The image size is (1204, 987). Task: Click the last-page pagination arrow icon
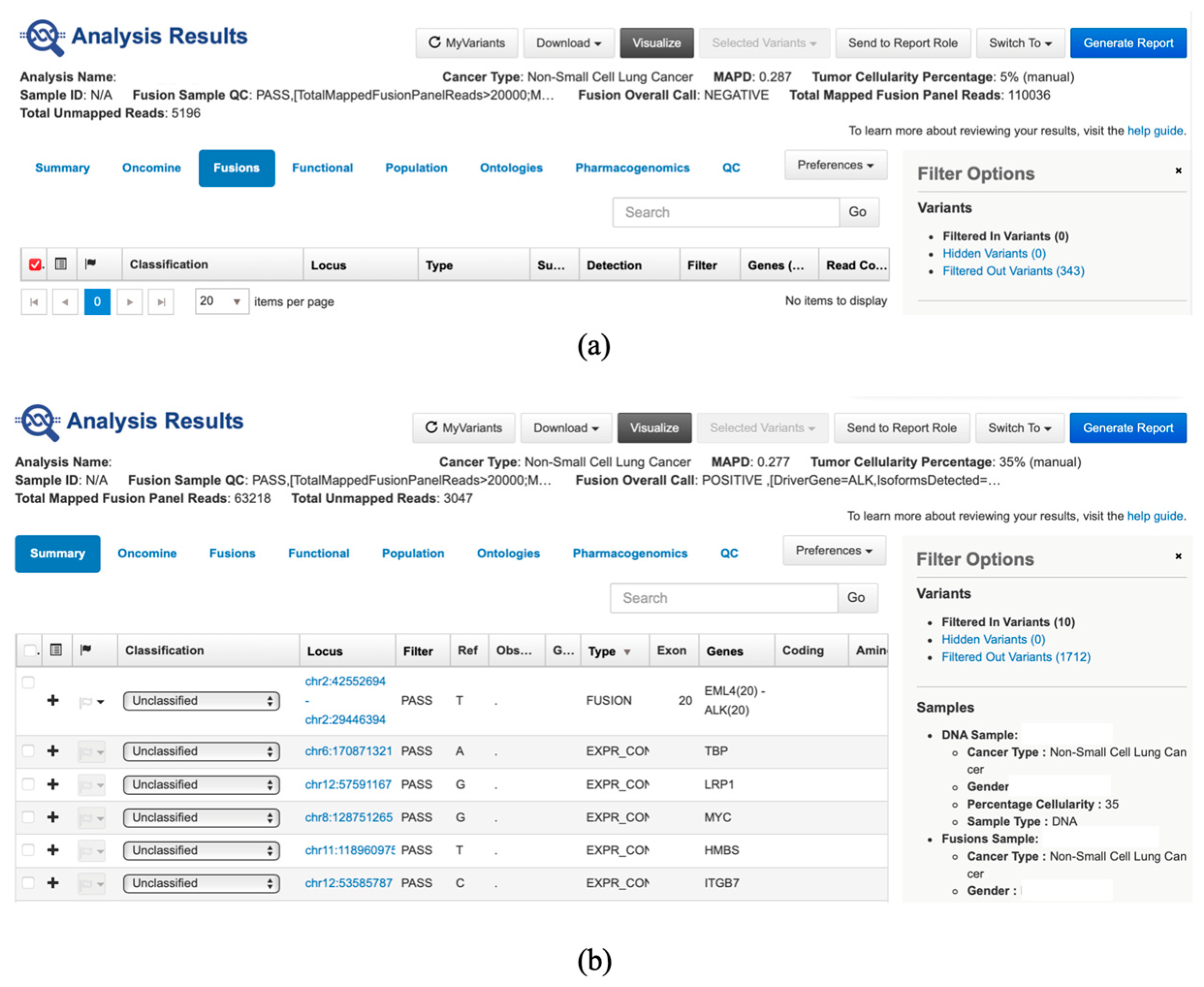point(161,302)
